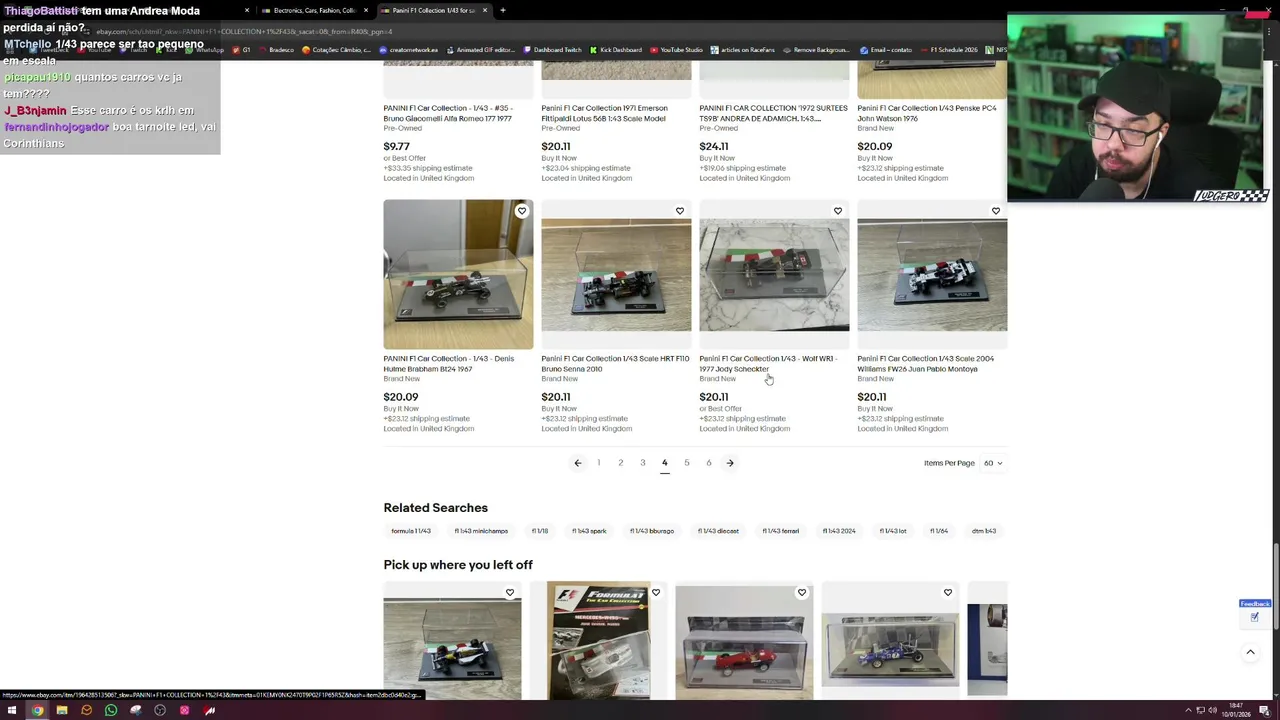Viewport: 1280px width, 720px height.
Task: Open Chrome from the taskbar
Action: click(37, 710)
